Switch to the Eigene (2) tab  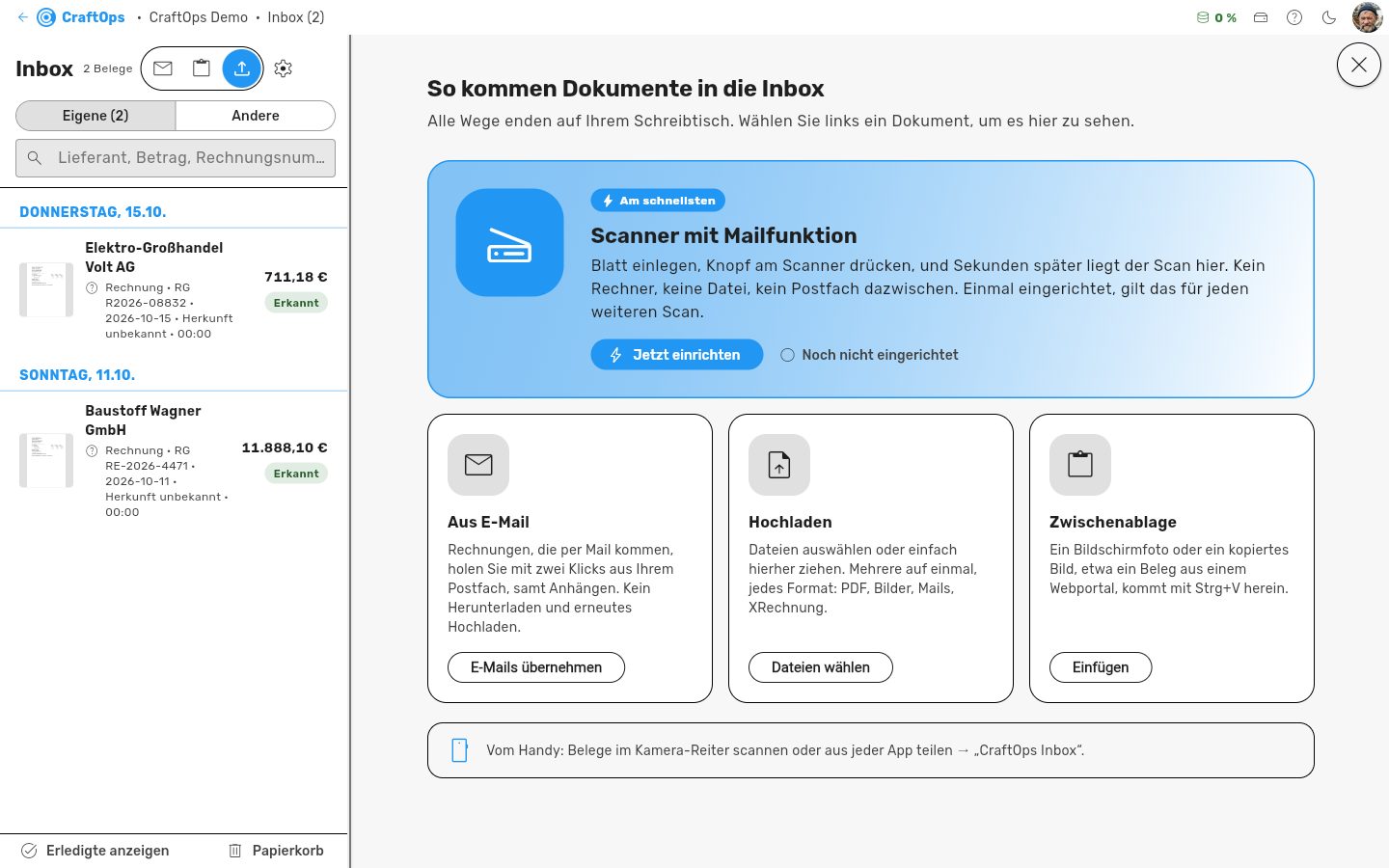coord(95,116)
